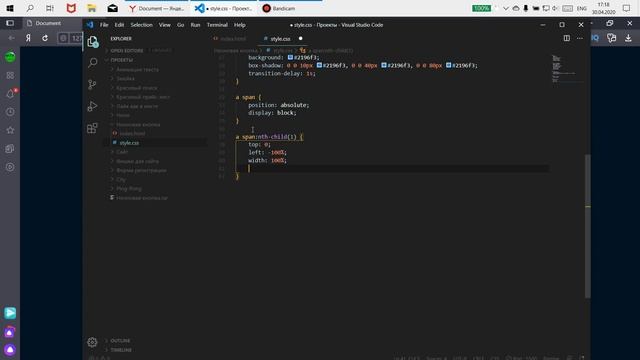The height and width of the screenshot is (360, 640).
Task: Reload the page in the Yandex browser
Action: [x=45, y=38]
